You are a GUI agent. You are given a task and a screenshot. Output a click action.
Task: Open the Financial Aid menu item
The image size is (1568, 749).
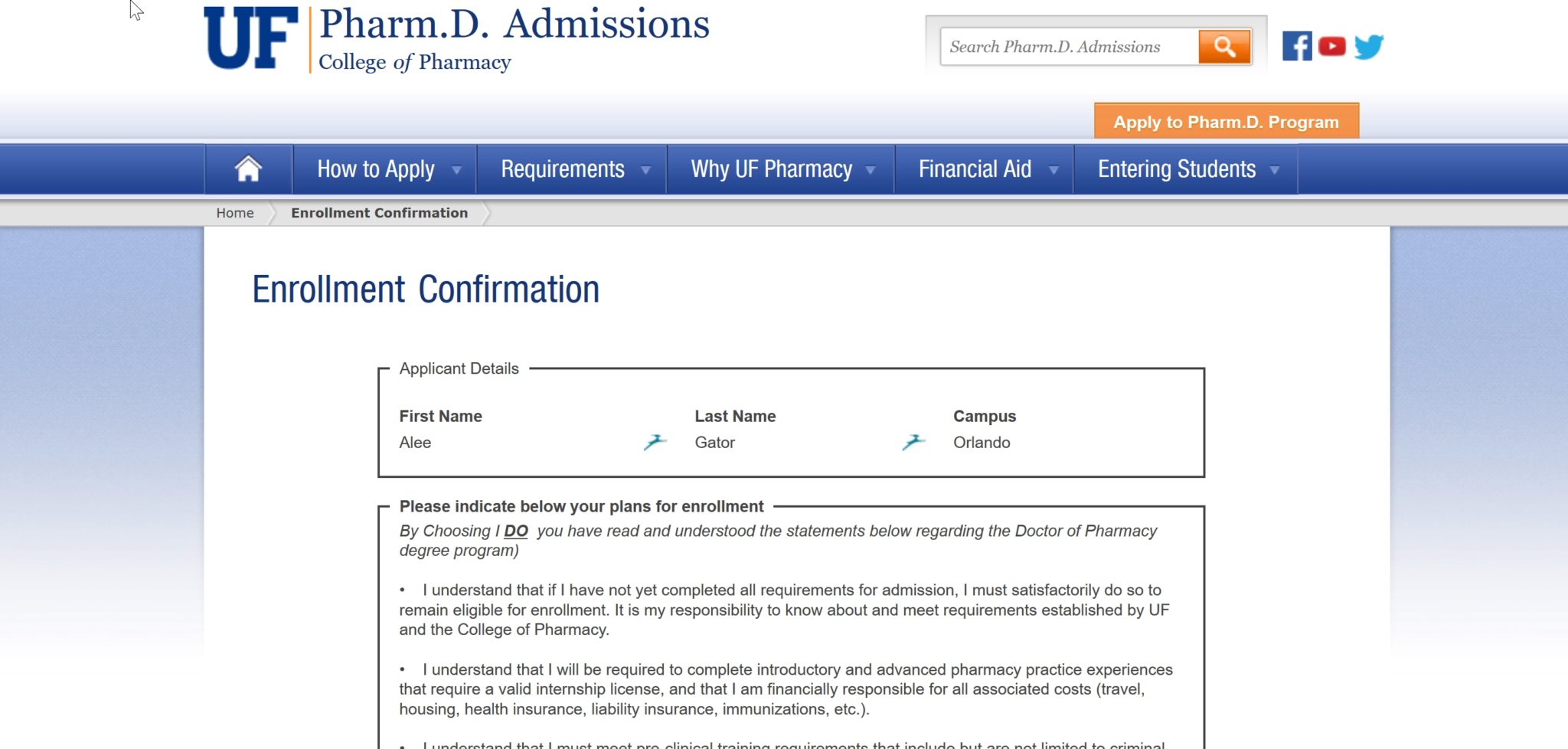[x=975, y=168]
